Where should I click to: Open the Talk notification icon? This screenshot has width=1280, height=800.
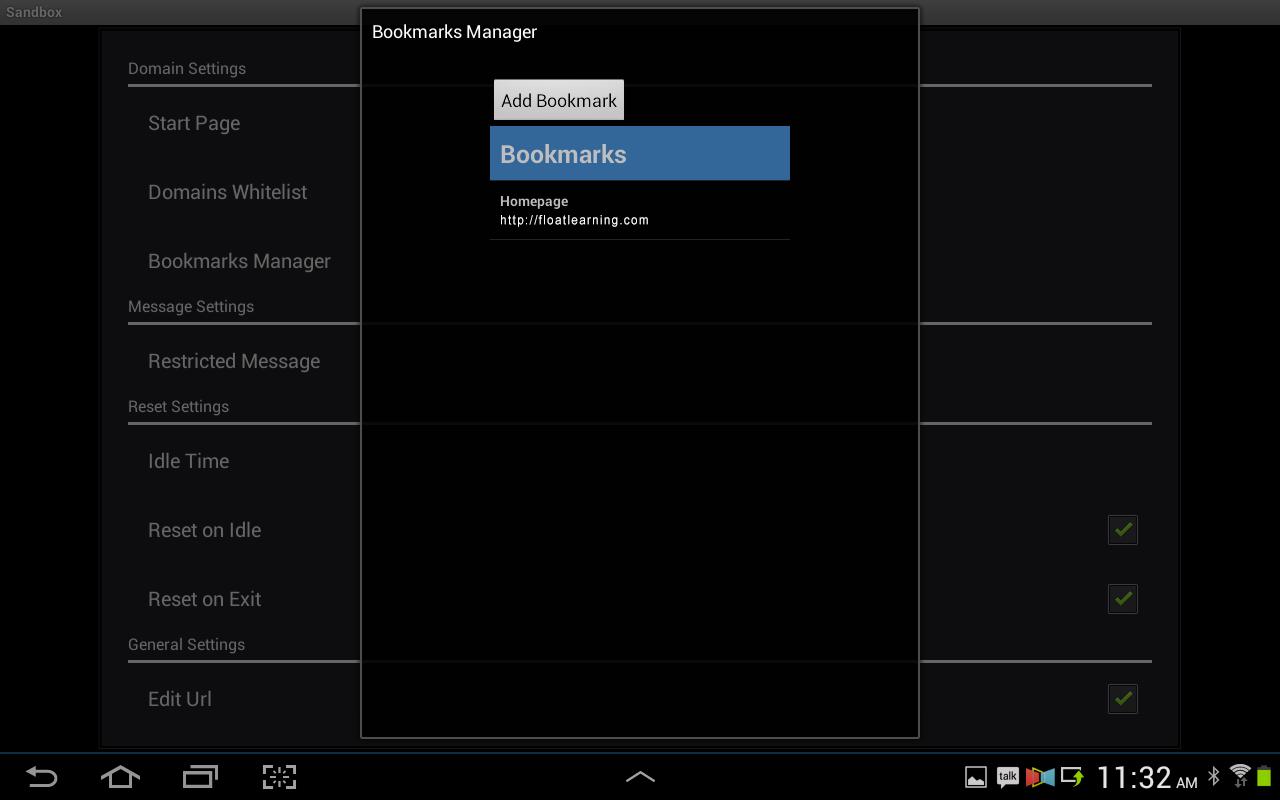(x=1007, y=777)
